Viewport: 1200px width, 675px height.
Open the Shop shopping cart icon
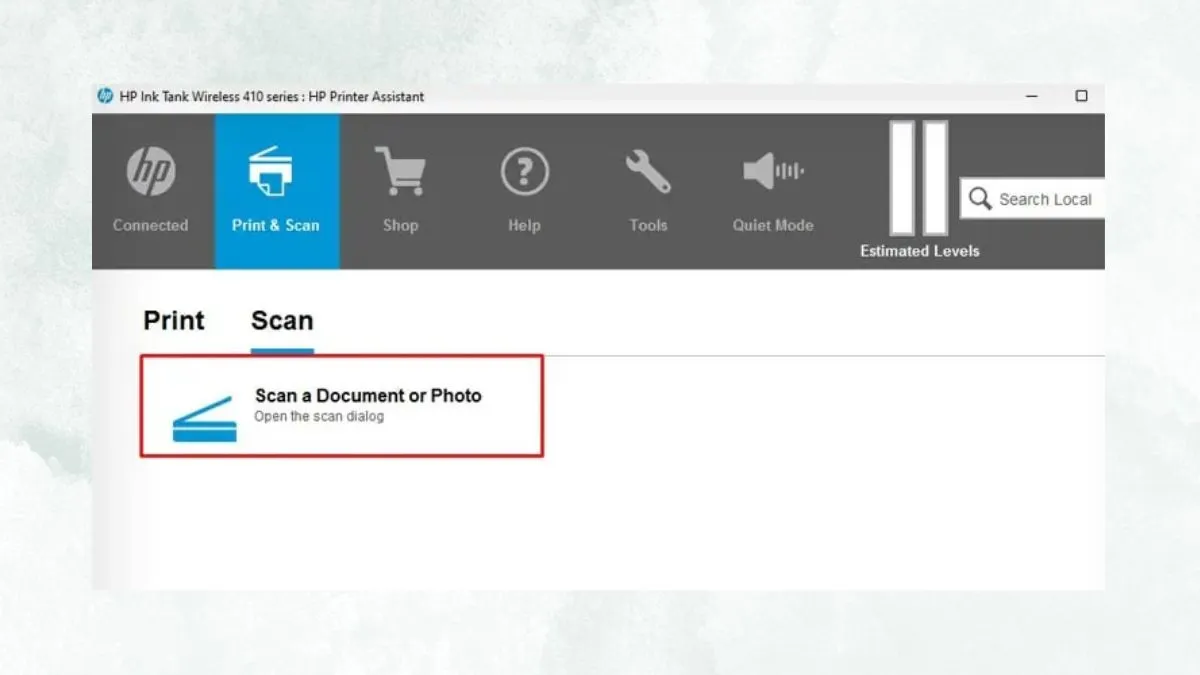tap(399, 172)
